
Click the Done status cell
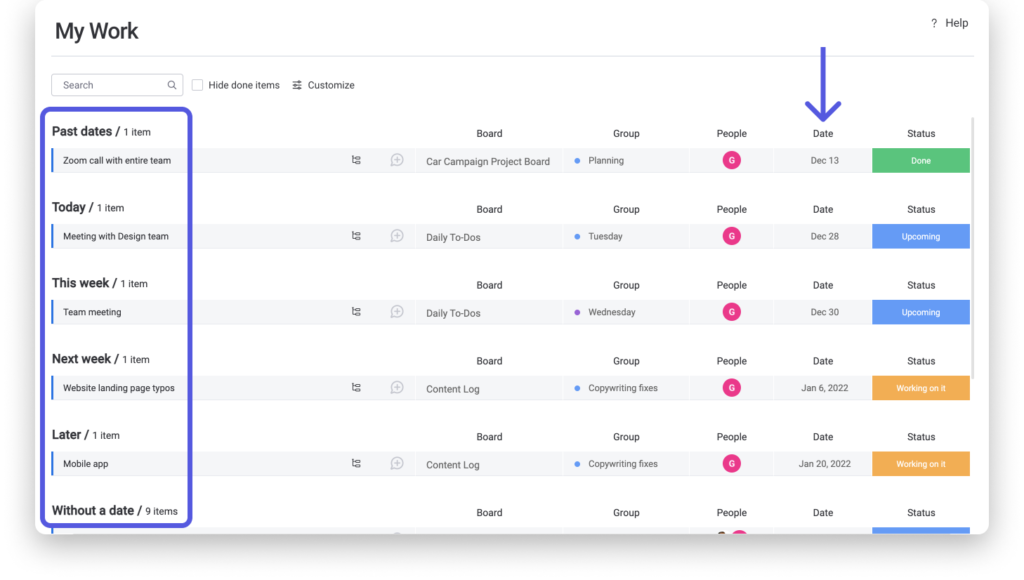[920, 160]
